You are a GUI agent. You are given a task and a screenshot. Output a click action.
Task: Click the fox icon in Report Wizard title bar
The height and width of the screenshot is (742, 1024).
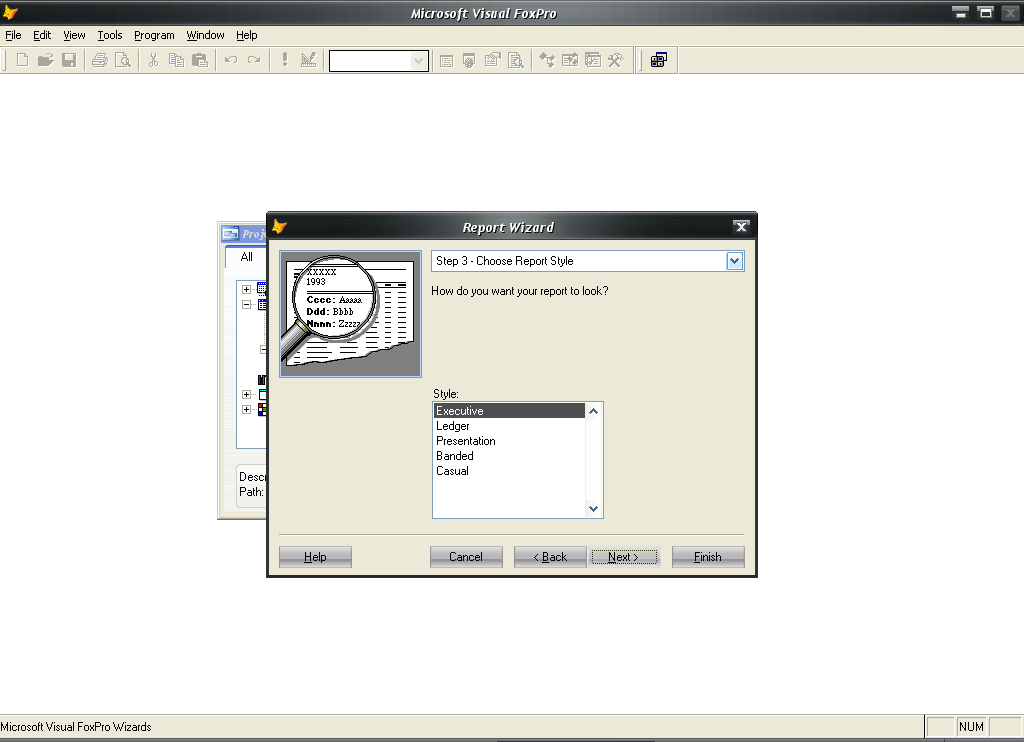pos(280,227)
